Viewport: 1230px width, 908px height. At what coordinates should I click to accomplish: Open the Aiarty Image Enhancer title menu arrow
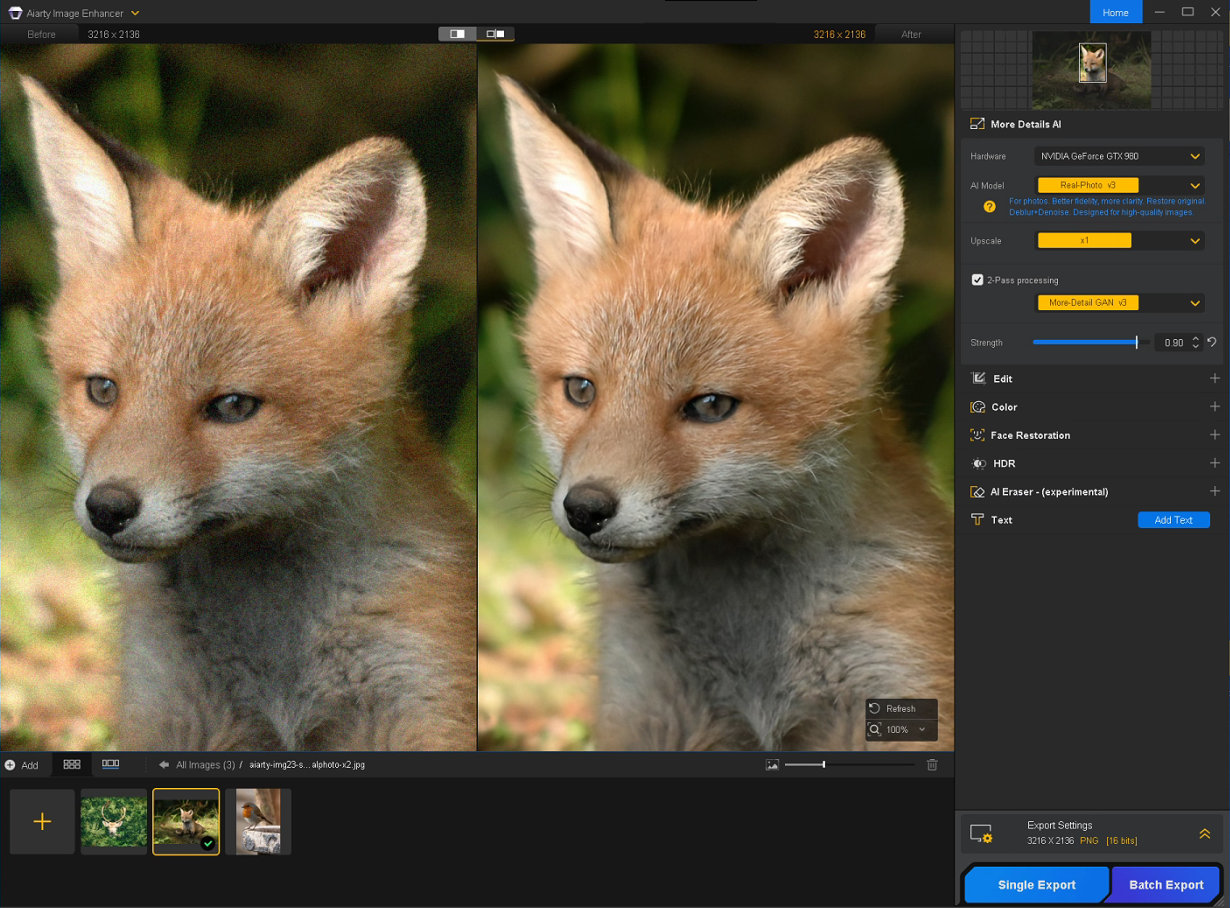135,13
